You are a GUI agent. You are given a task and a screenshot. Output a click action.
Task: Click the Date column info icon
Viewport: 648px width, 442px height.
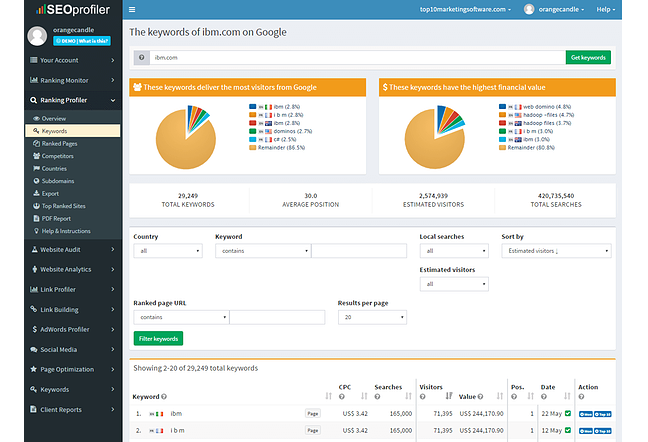pyautogui.click(x=543, y=397)
